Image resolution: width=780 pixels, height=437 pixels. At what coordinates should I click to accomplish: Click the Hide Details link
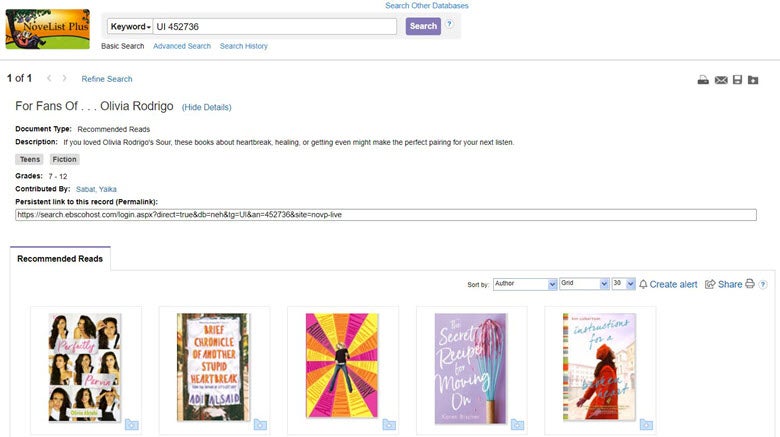coord(206,107)
